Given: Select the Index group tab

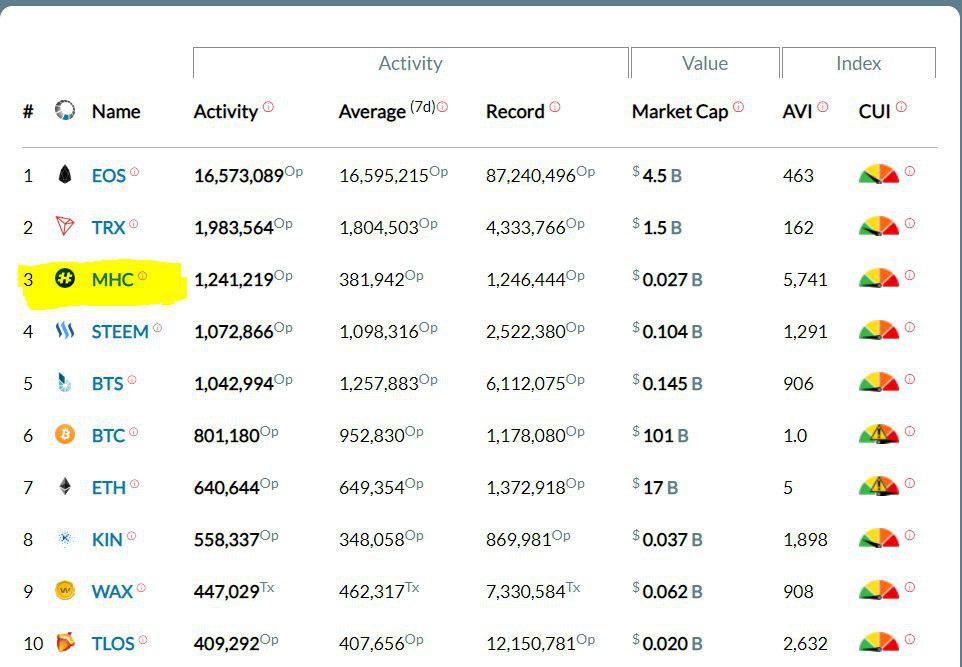Looking at the screenshot, I should click(x=858, y=63).
